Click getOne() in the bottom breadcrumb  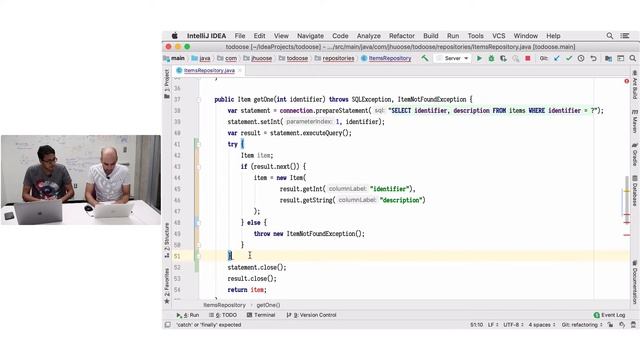click(268, 305)
